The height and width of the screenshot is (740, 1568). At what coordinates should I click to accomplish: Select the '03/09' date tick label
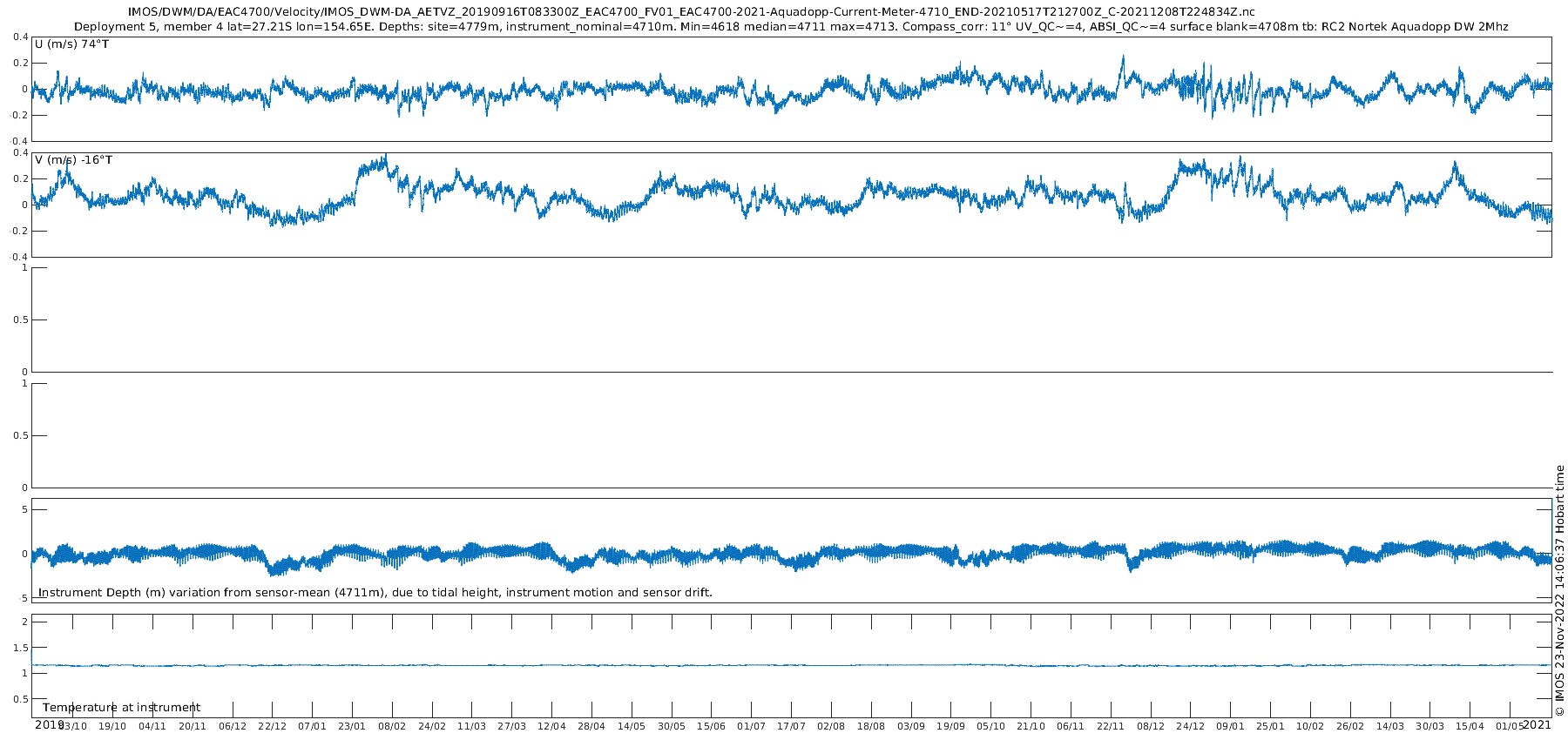pyautogui.click(x=911, y=726)
